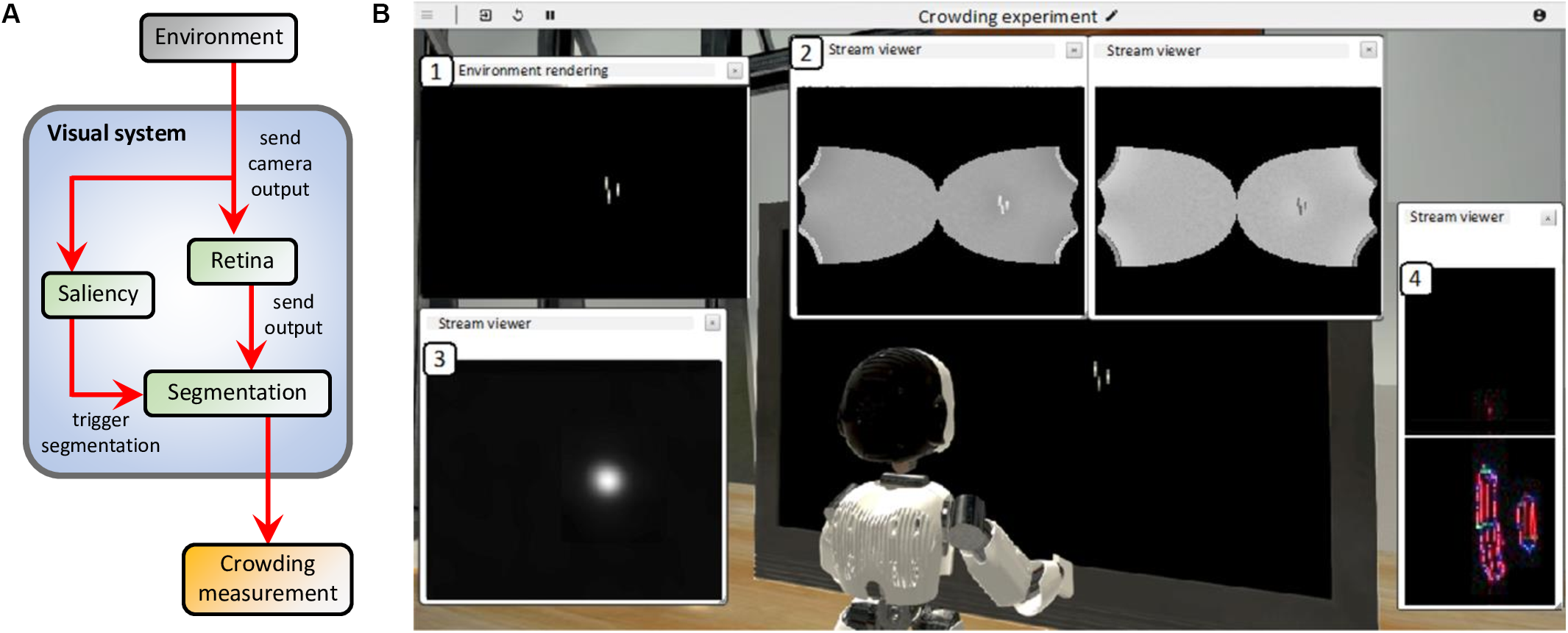Viewport: 1568px width, 633px height.
Task: Click the orange Crowding measurement box
Action: tap(267, 579)
